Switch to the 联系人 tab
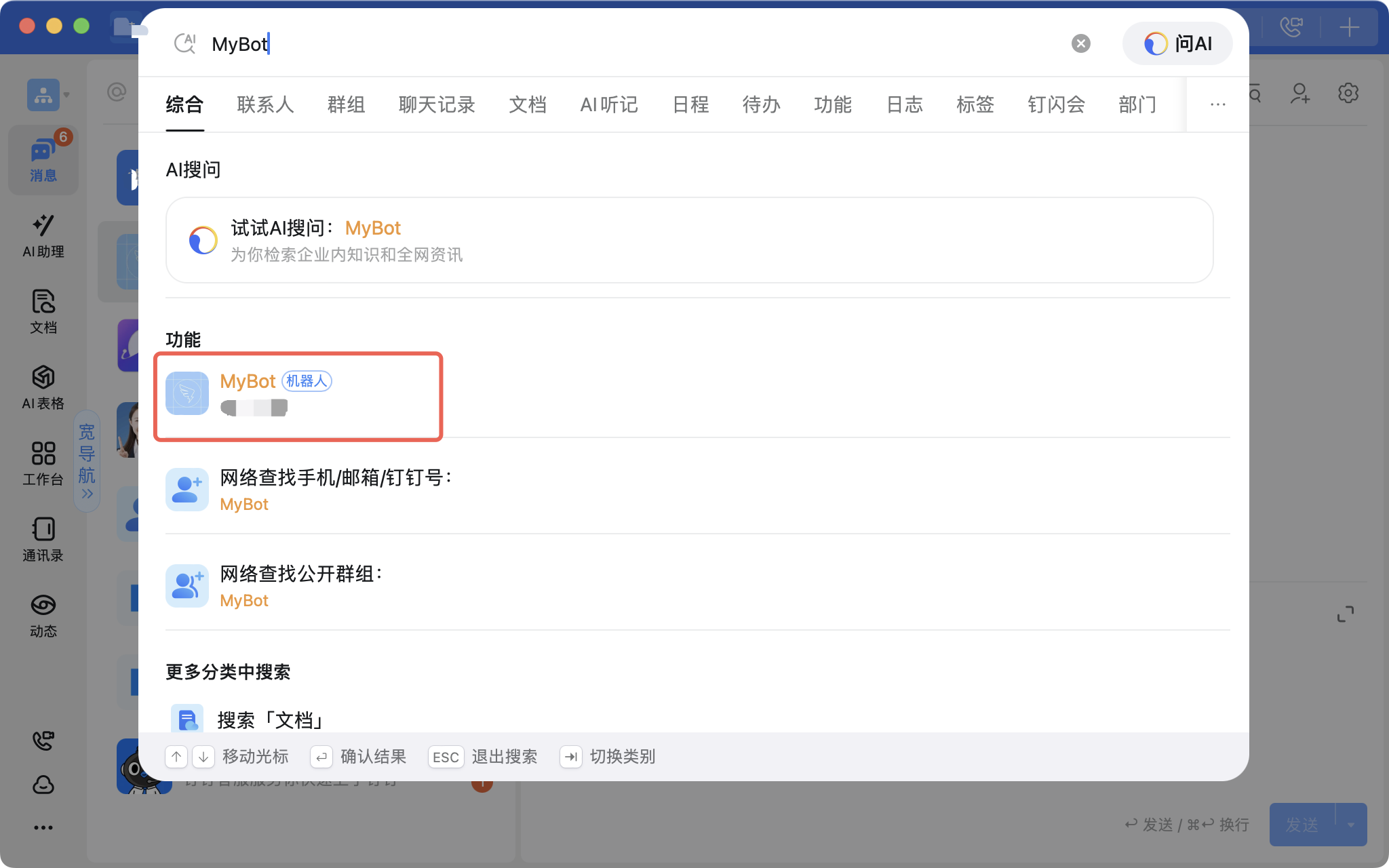 click(265, 104)
